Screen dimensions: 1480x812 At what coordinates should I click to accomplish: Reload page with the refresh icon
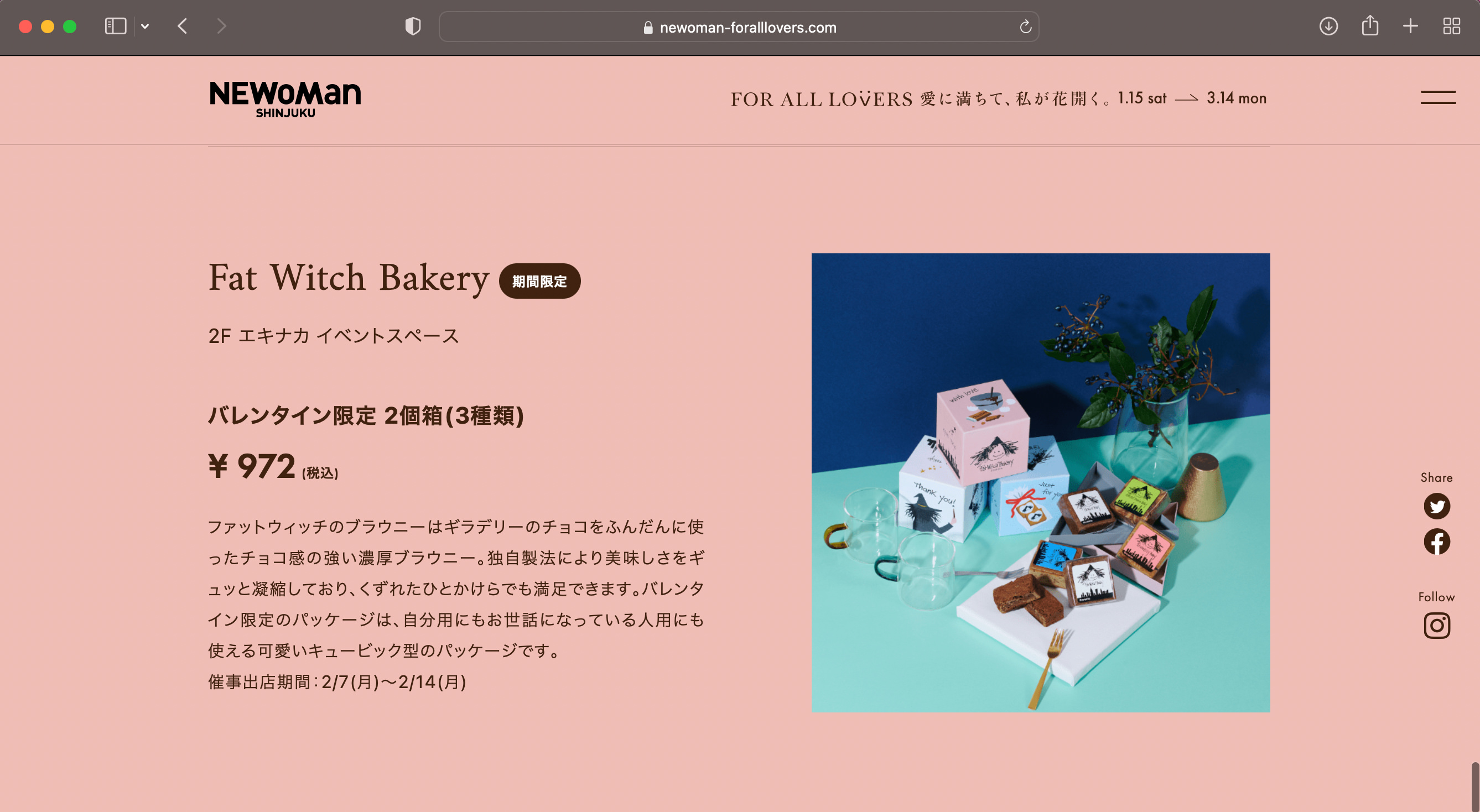1025,27
